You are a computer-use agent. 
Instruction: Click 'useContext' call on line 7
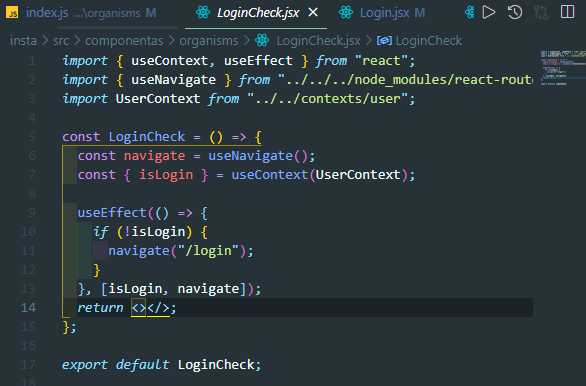[269, 175]
